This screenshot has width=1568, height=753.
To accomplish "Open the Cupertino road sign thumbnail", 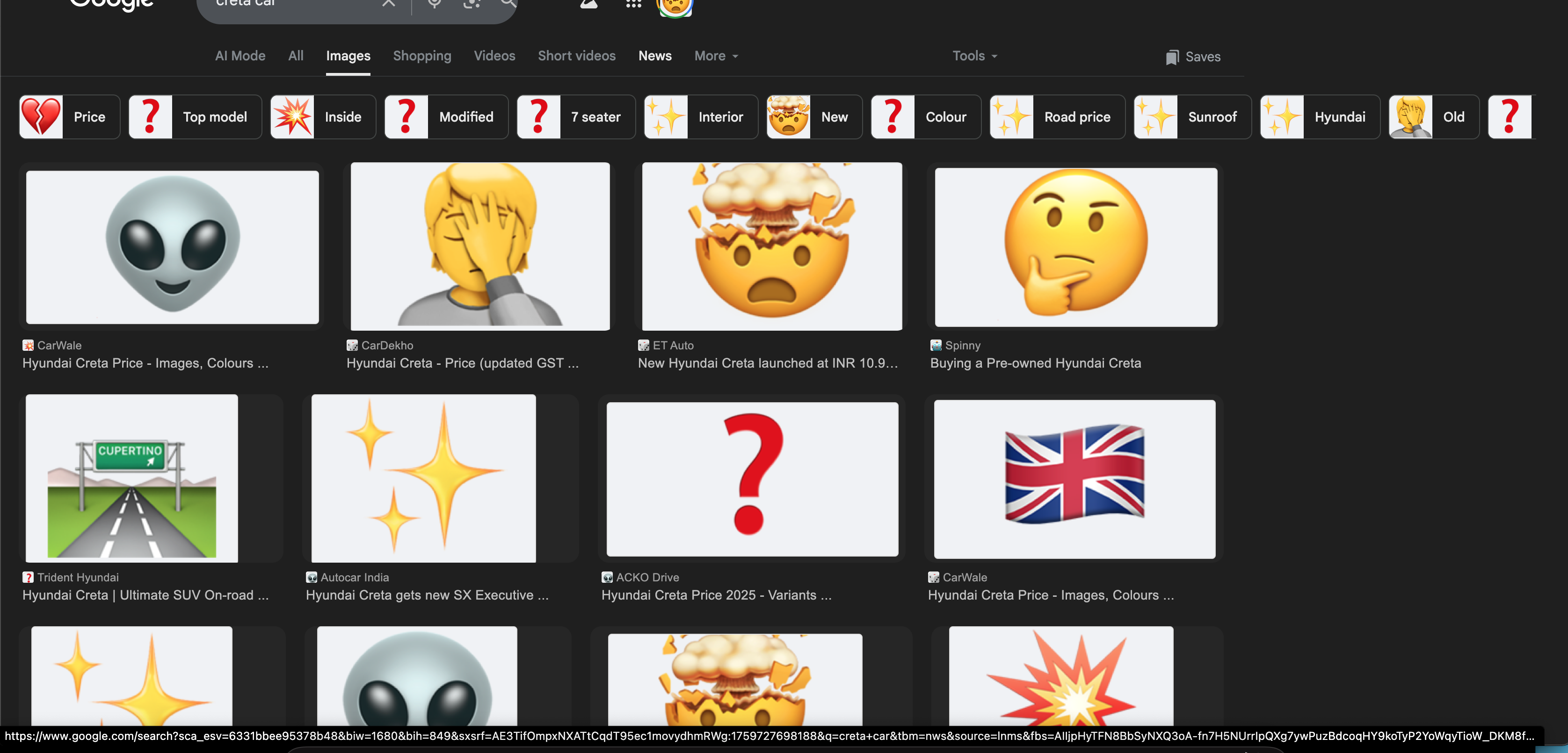I will 131,478.
